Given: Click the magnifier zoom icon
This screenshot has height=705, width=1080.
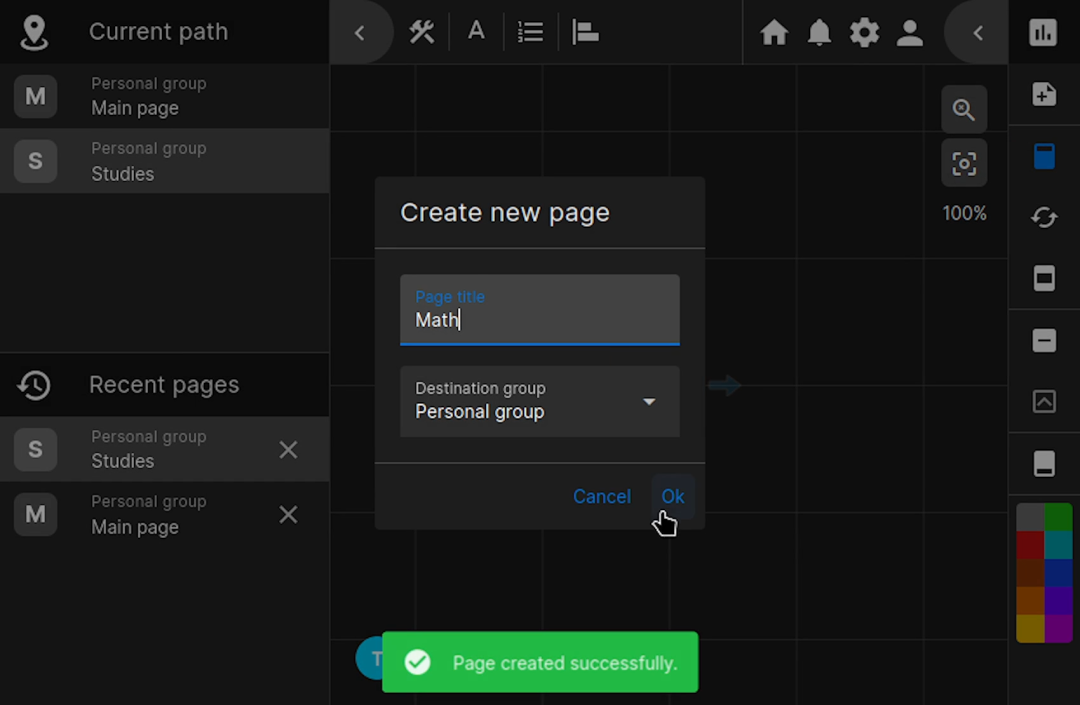Looking at the screenshot, I should point(964,110).
